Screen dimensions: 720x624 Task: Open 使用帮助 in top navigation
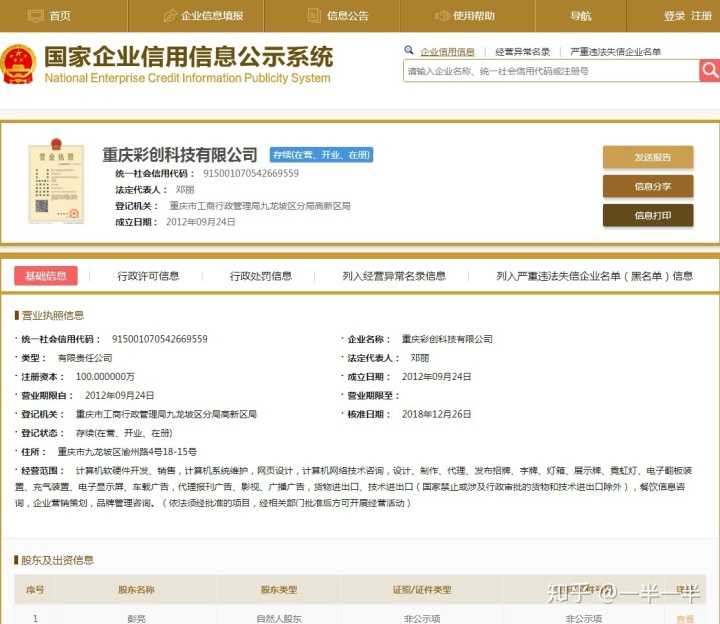click(474, 16)
